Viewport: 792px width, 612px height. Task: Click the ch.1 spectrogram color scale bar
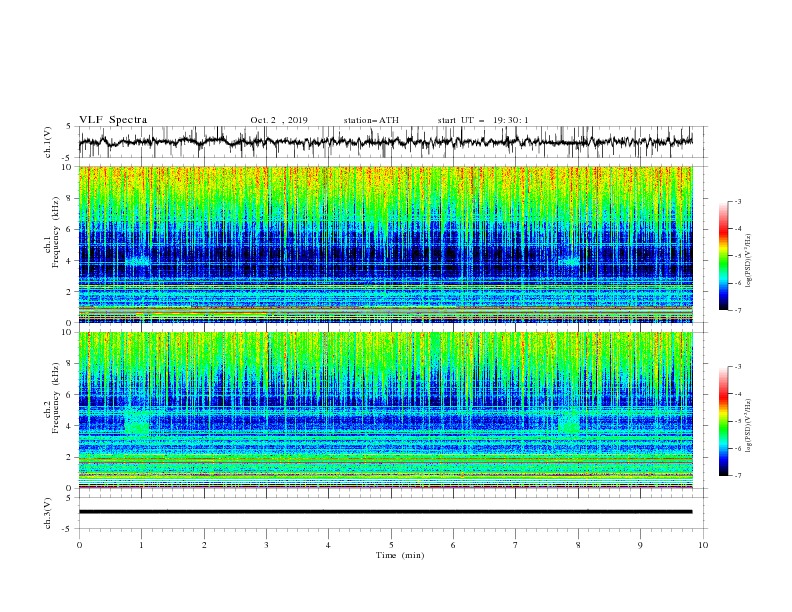pyautogui.click(x=724, y=255)
